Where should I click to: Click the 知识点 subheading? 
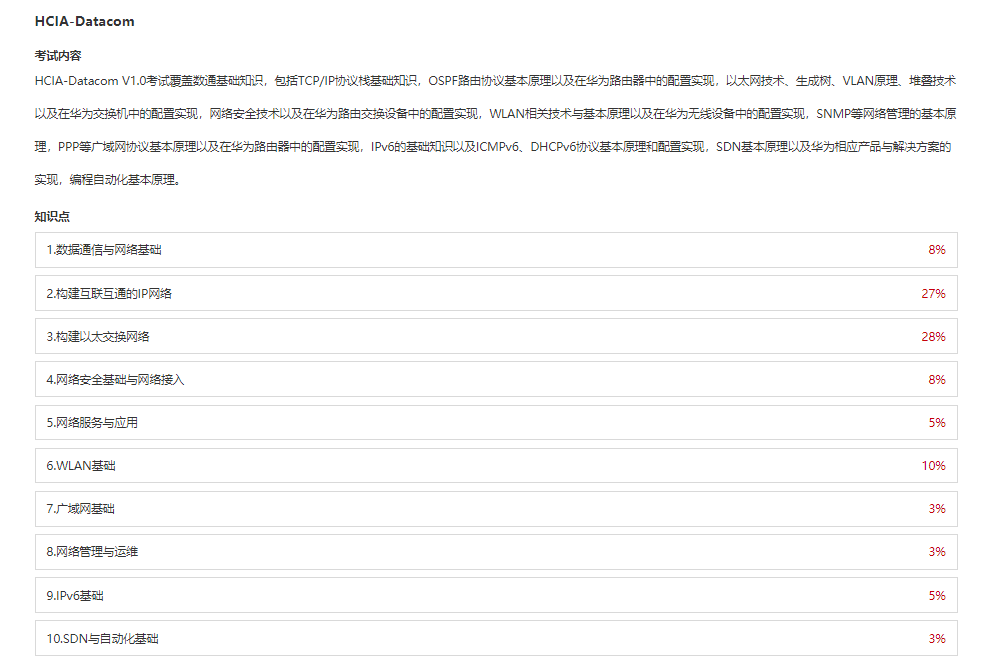pyautogui.click(x=52, y=217)
